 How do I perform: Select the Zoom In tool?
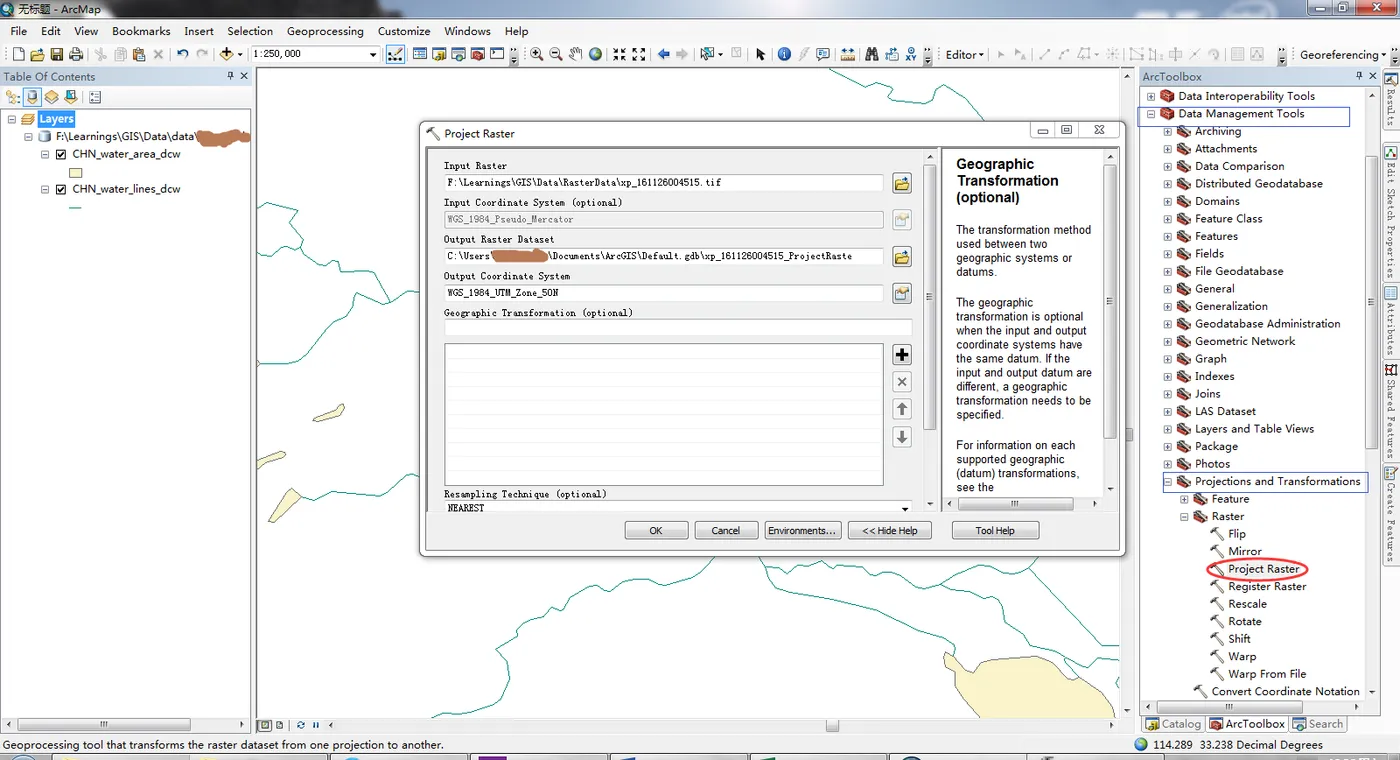point(537,54)
